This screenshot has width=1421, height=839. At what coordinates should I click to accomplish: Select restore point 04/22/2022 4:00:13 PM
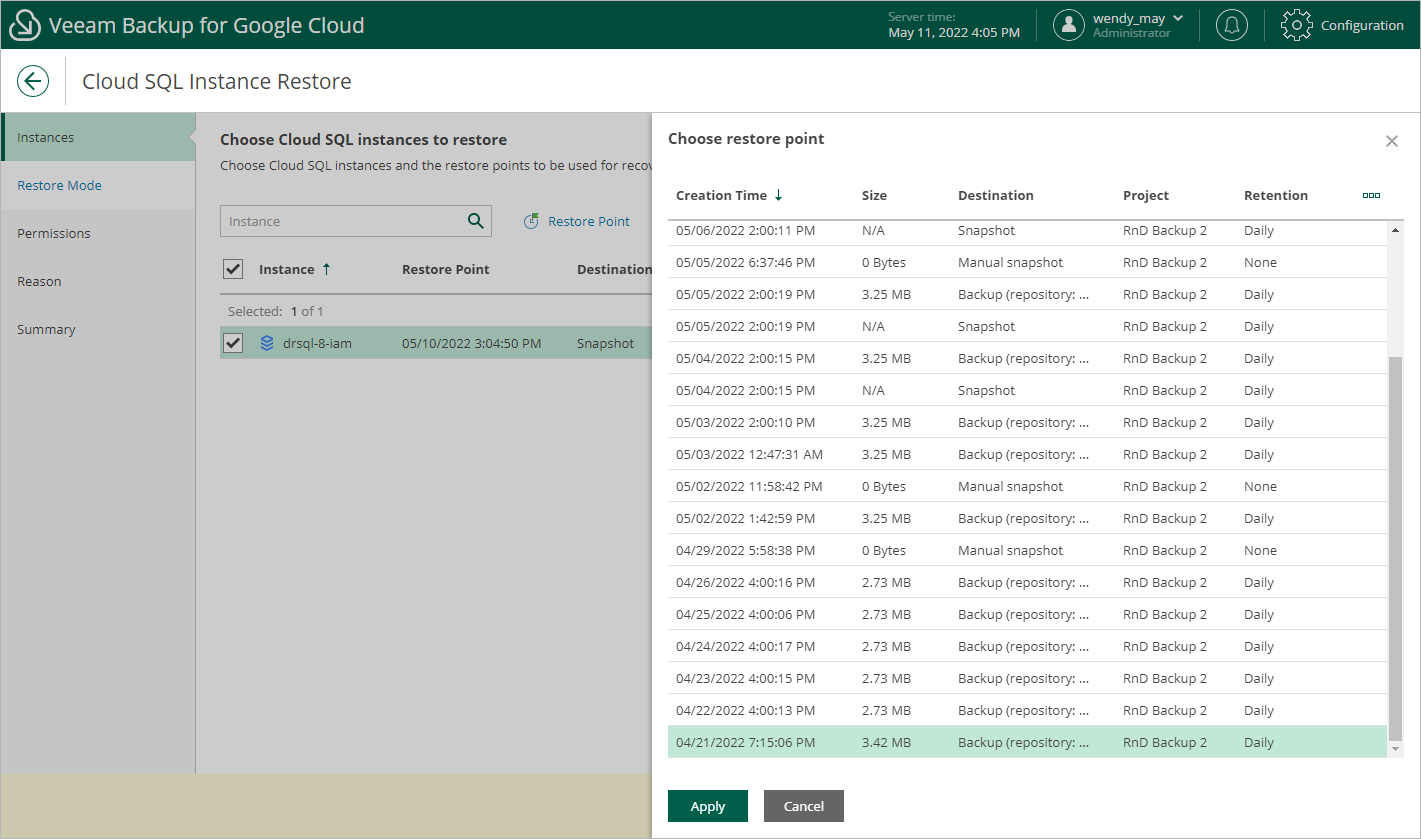[1027, 710]
